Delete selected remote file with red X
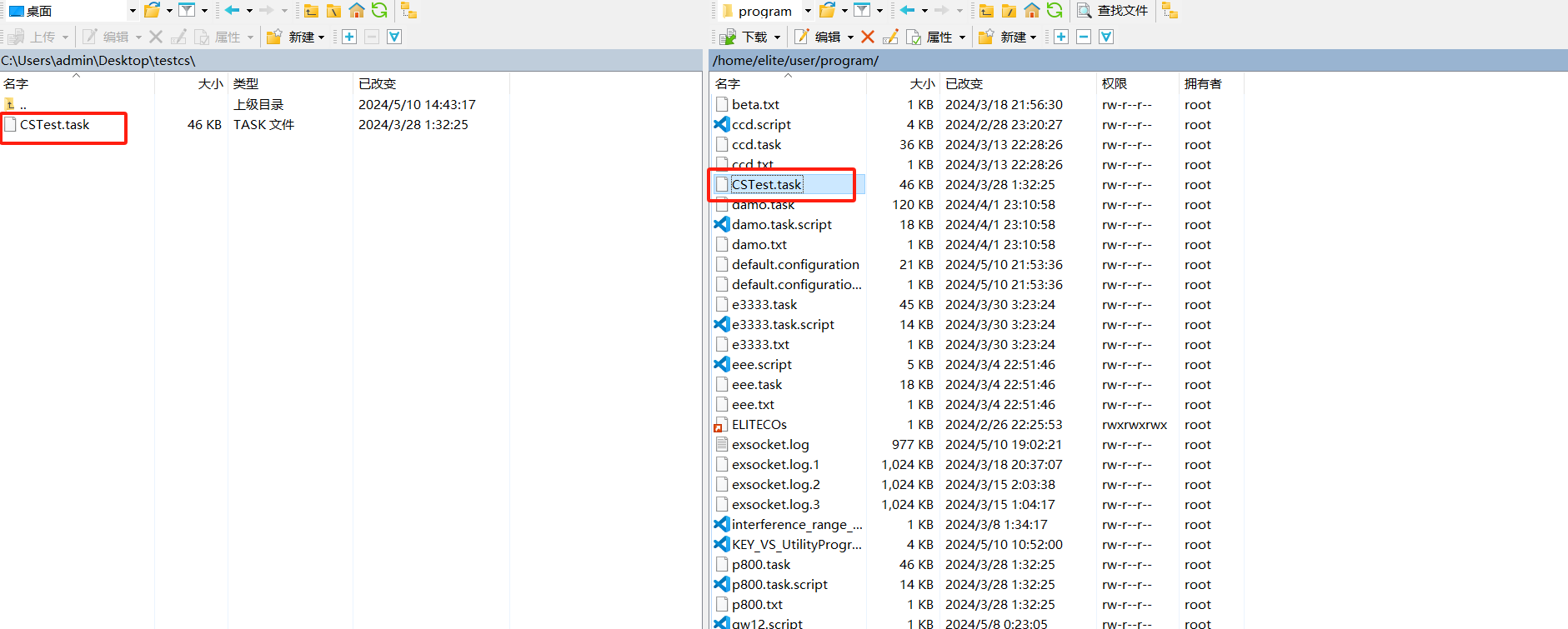The width and height of the screenshot is (1568, 629). click(x=868, y=37)
